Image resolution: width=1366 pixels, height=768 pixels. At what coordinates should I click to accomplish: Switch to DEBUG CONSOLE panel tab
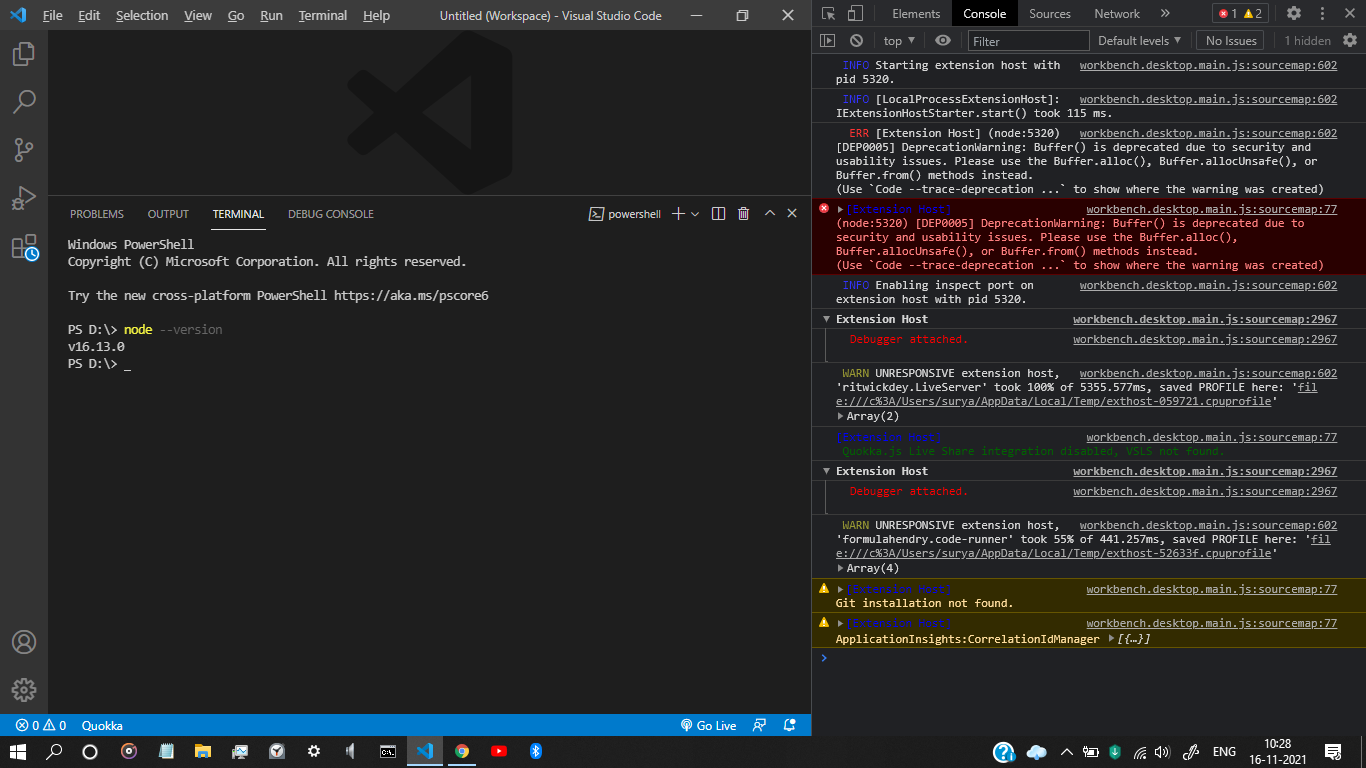pos(331,214)
